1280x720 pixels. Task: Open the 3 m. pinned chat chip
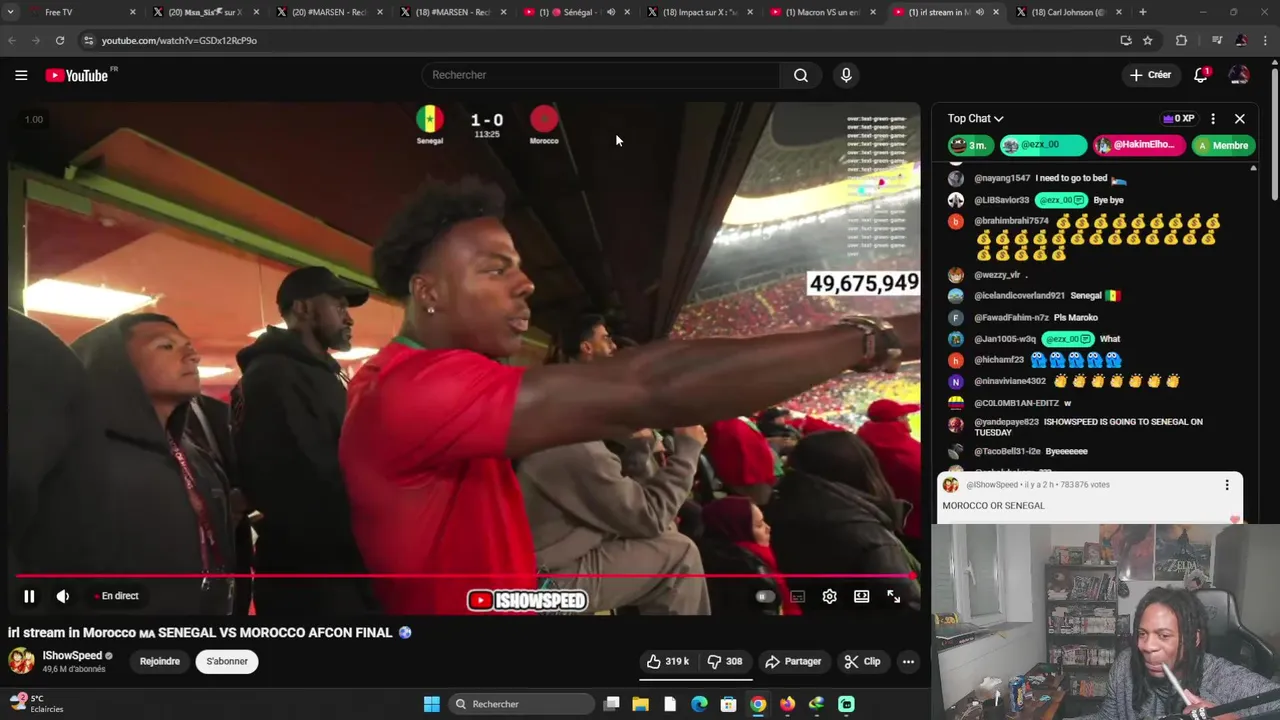[x=971, y=145]
